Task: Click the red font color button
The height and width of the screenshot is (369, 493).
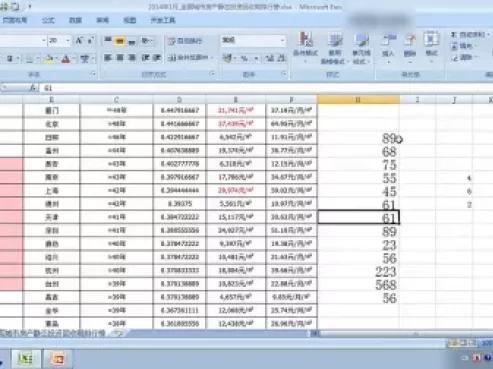Action: [x=66, y=59]
